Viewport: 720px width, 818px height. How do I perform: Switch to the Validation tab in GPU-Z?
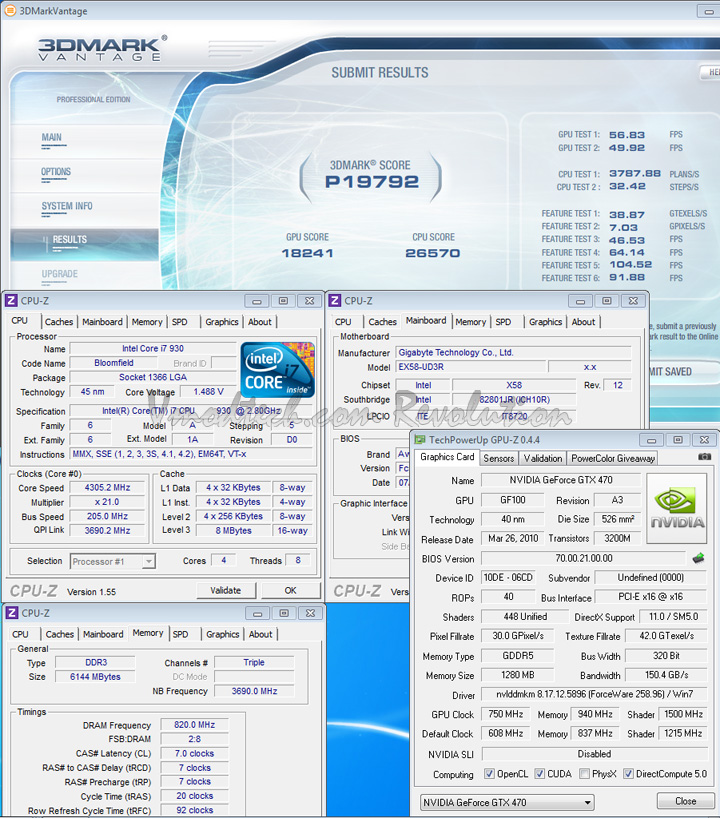(x=543, y=459)
